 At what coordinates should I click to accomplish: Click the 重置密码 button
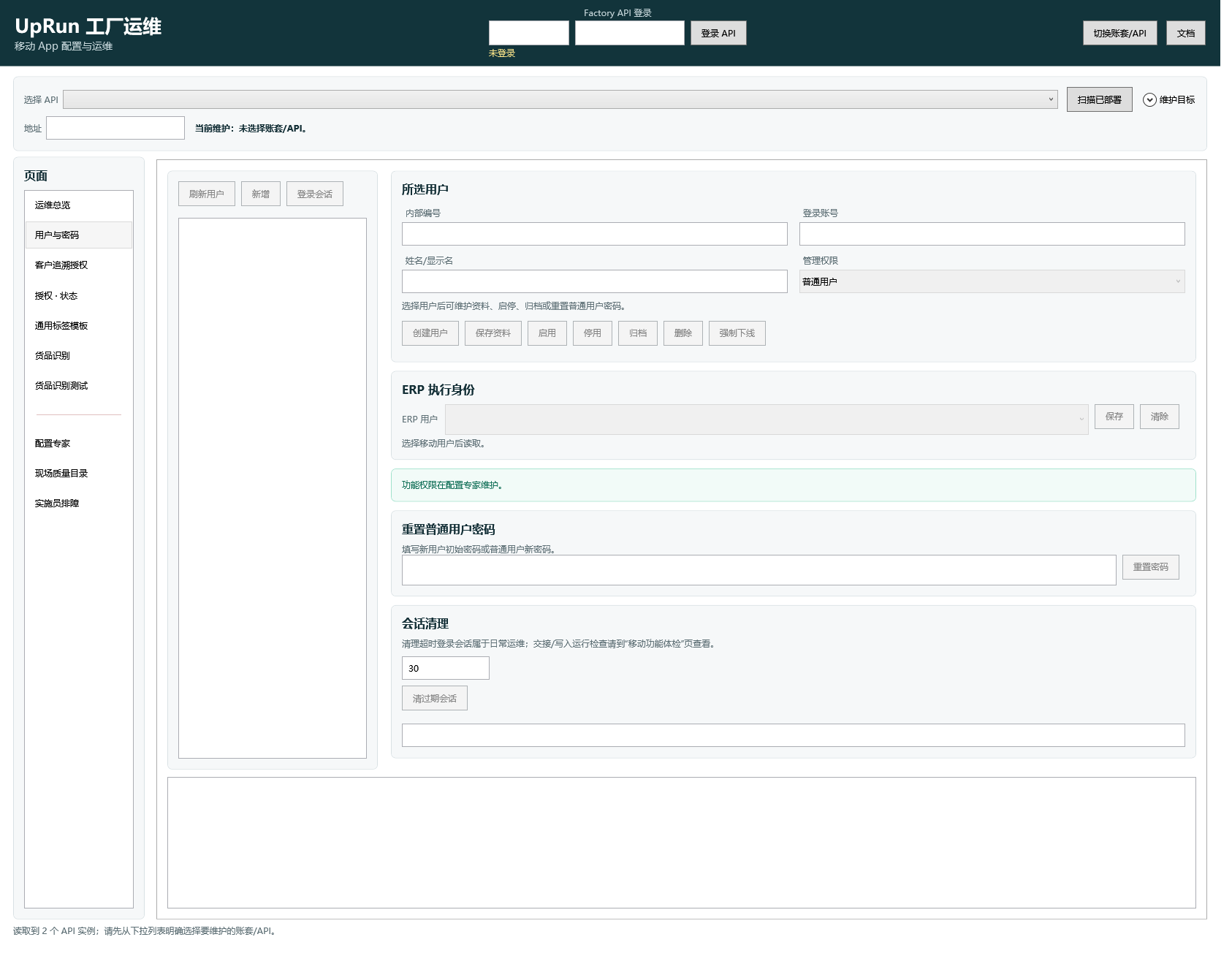(x=1150, y=567)
